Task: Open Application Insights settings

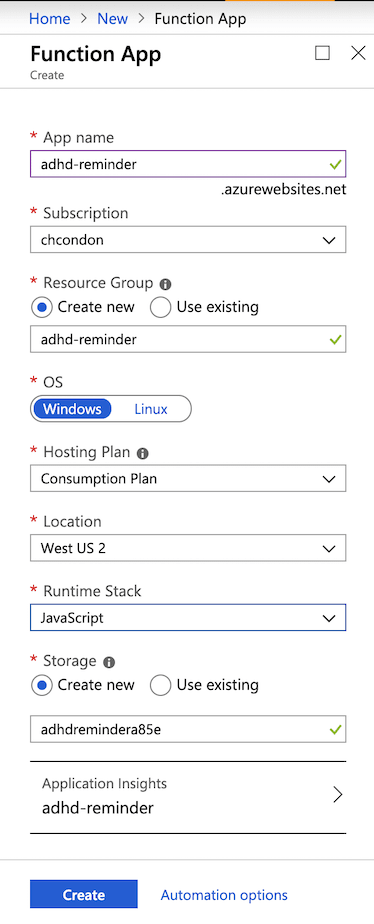Action: [x=188, y=797]
